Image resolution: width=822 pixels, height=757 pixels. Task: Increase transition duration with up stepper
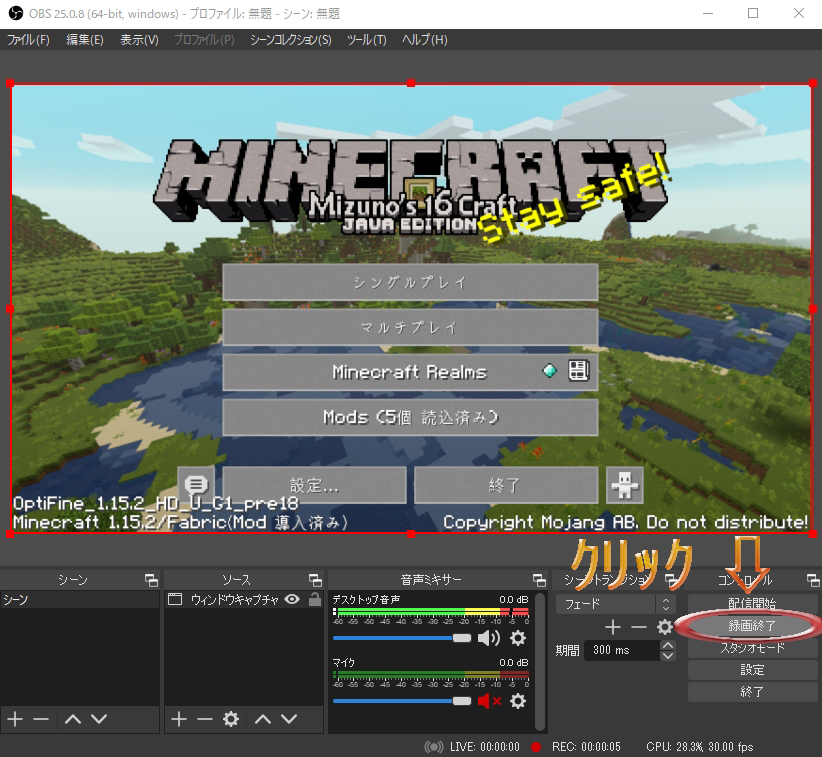[x=667, y=645]
